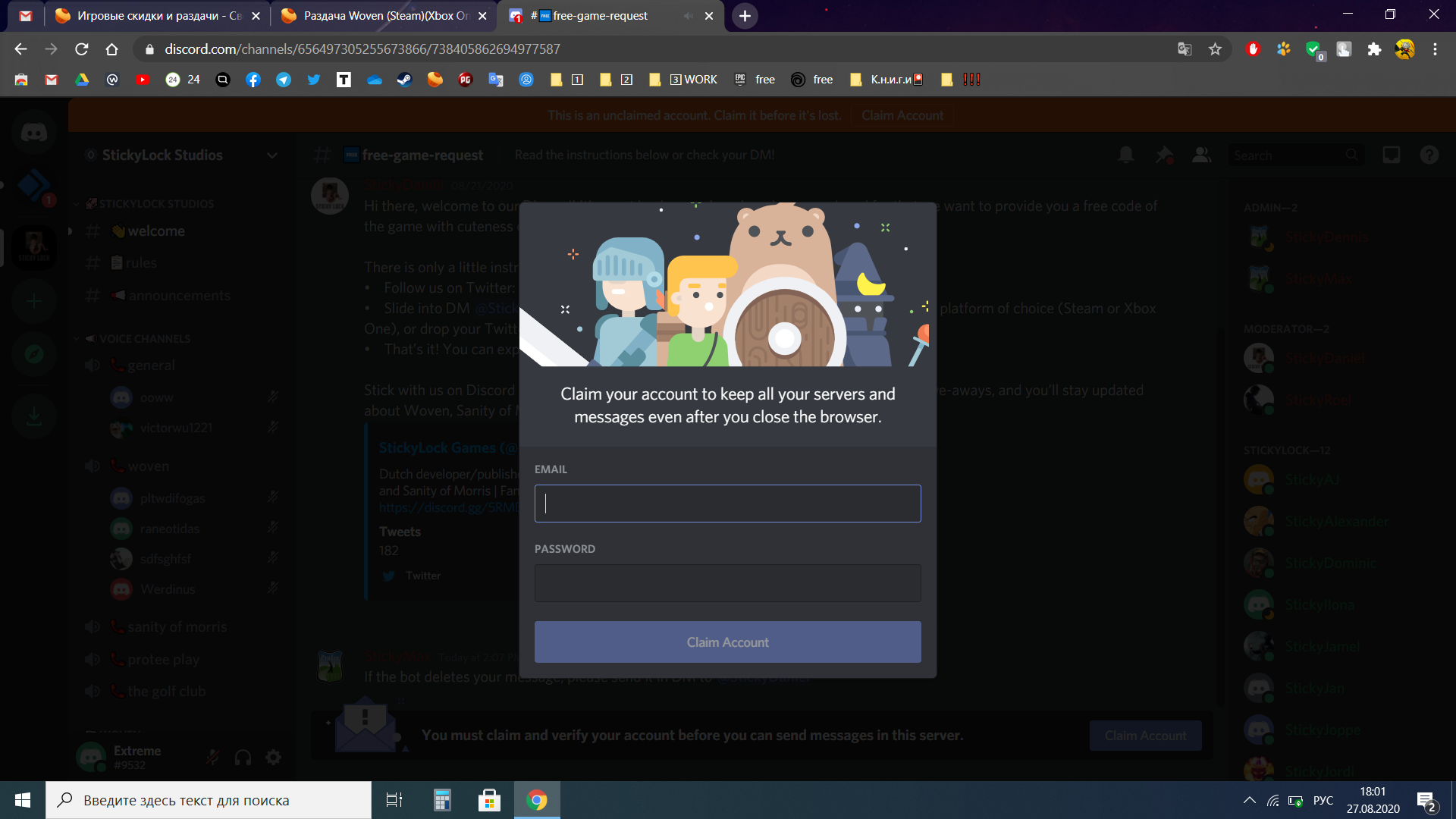
Task: Open Microsoft Store from the taskbar
Action: tap(489, 800)
